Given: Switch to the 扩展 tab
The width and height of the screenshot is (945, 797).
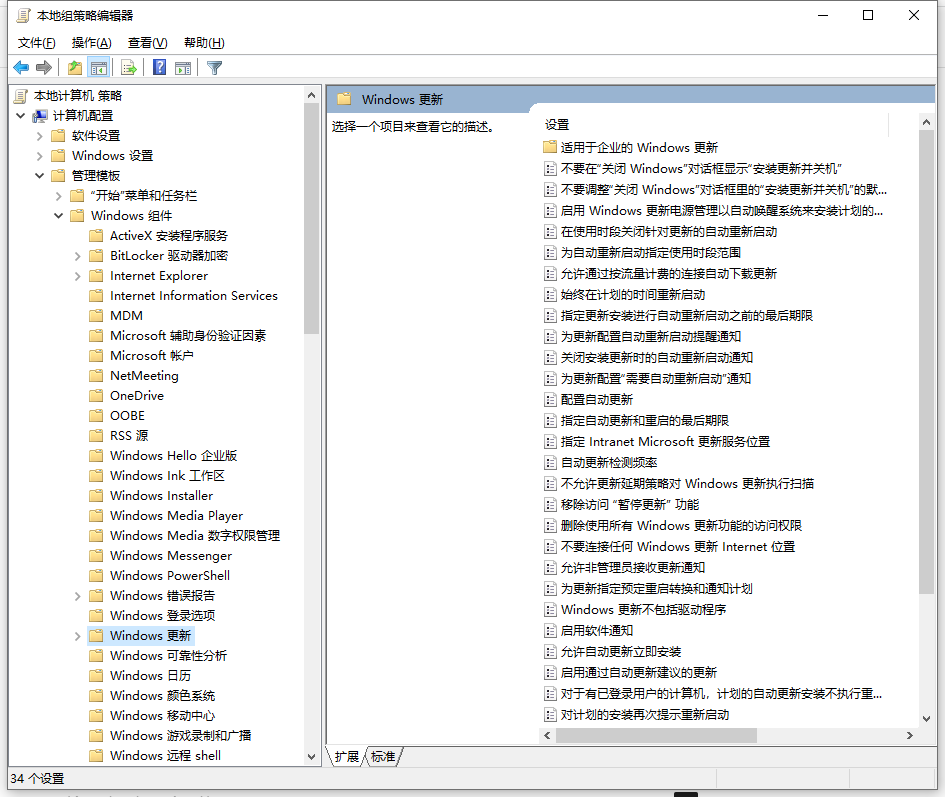Looking at the screenshot, I should point(347,756).
